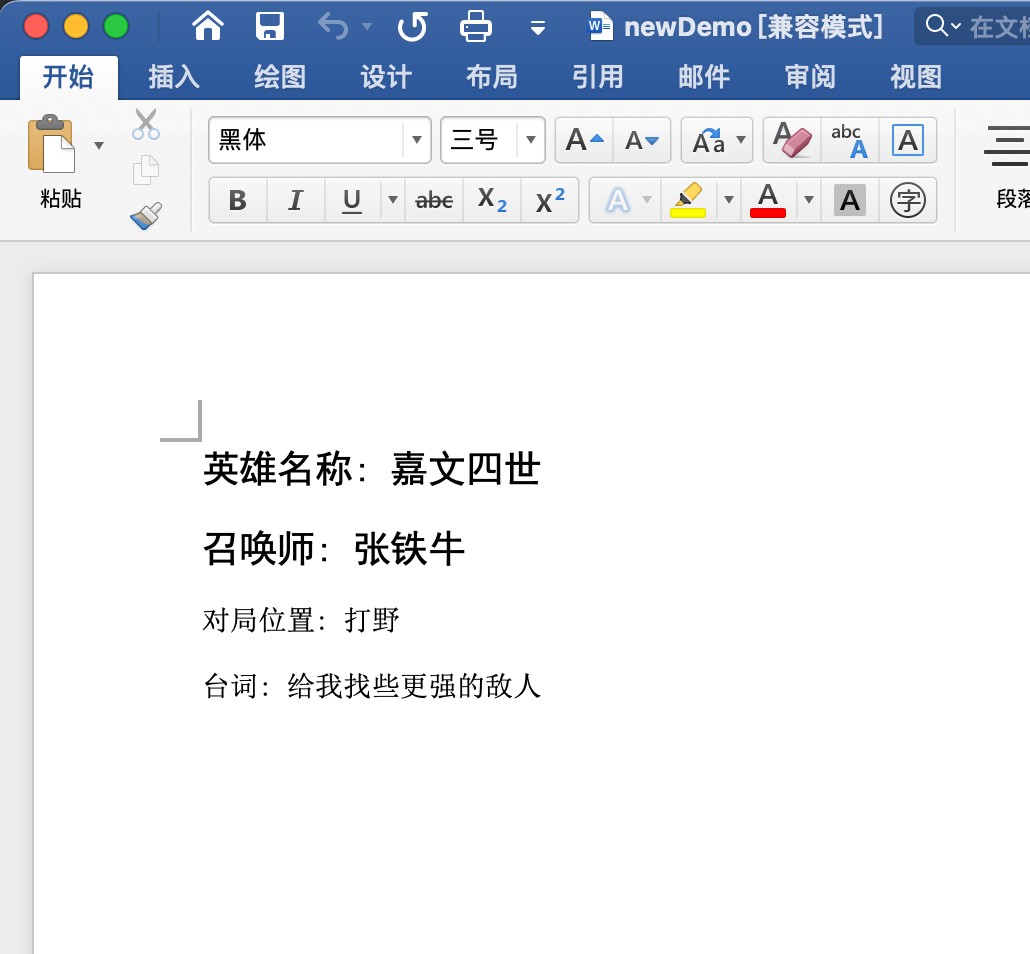Redo or repeat the last action

(413, 27)
